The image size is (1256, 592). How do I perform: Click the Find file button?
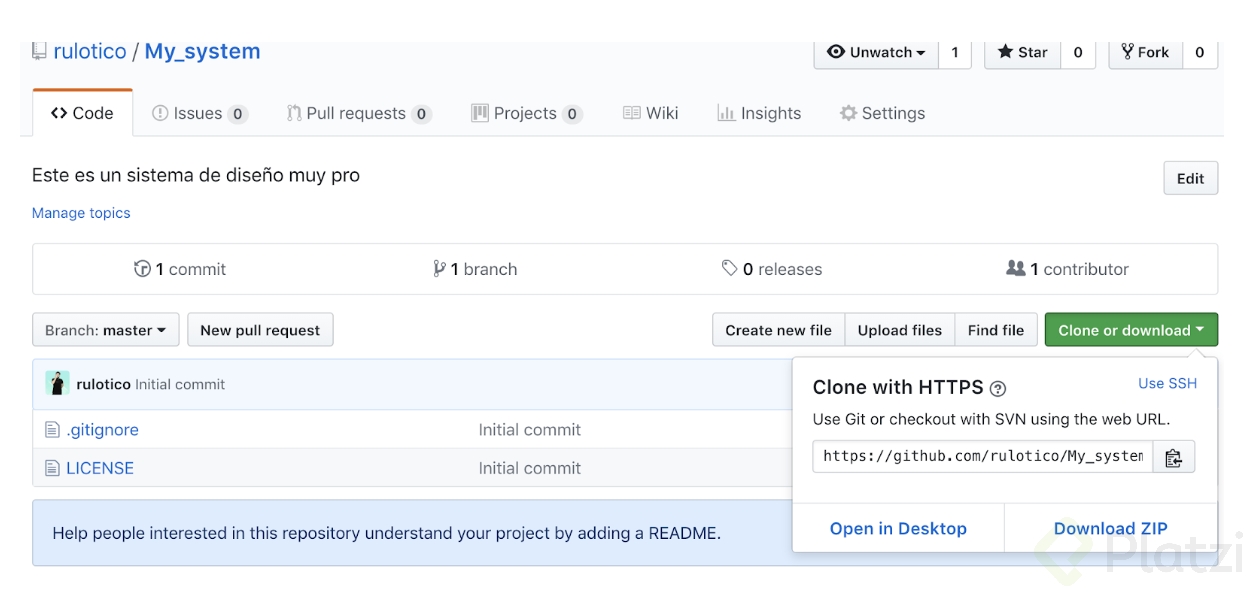(x=996, y=330)
